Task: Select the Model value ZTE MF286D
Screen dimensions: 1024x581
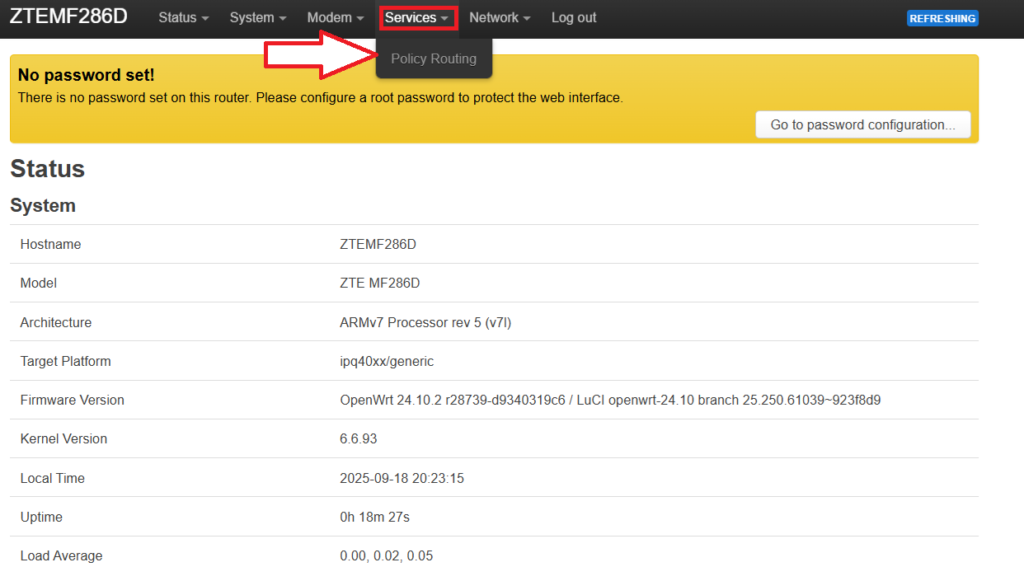Action: [380, 283]
